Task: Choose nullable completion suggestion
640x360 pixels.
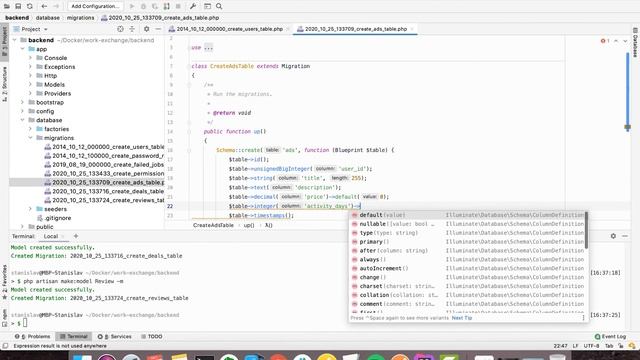Action: [467, 224]
